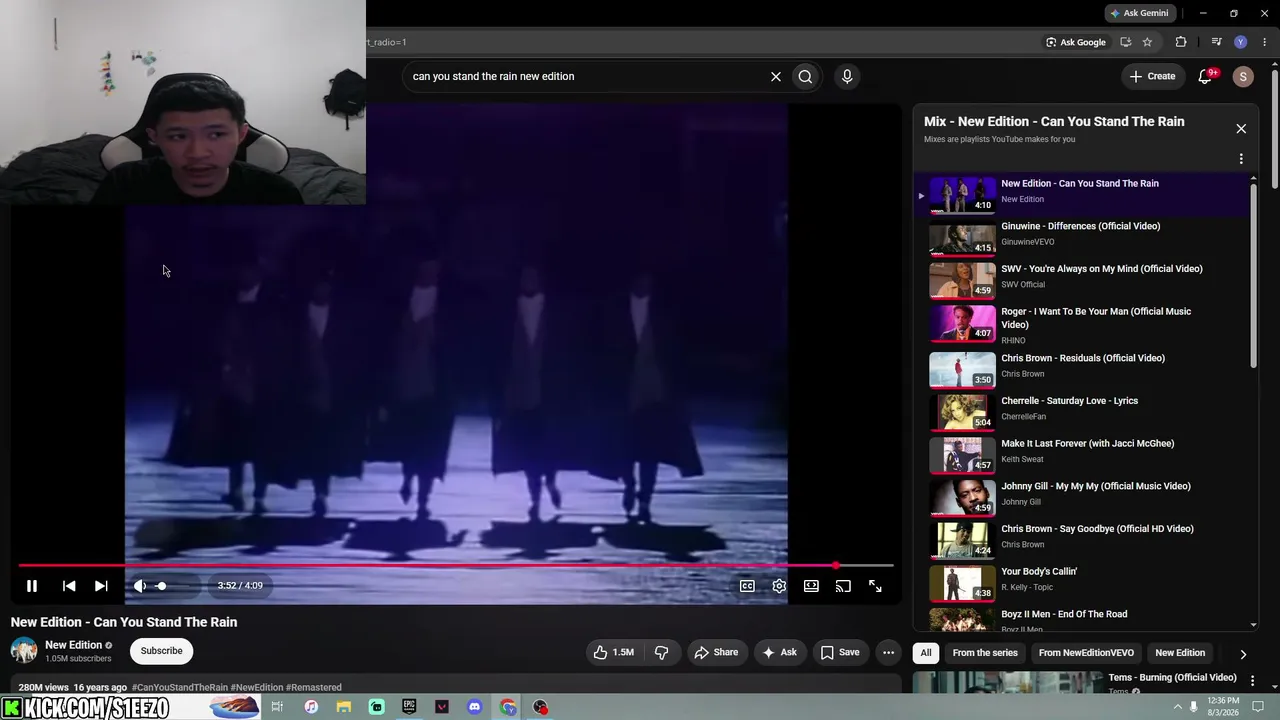Install this page as an app
1280x720 pixels.
pyautogui.click(x=1126, y=42)
